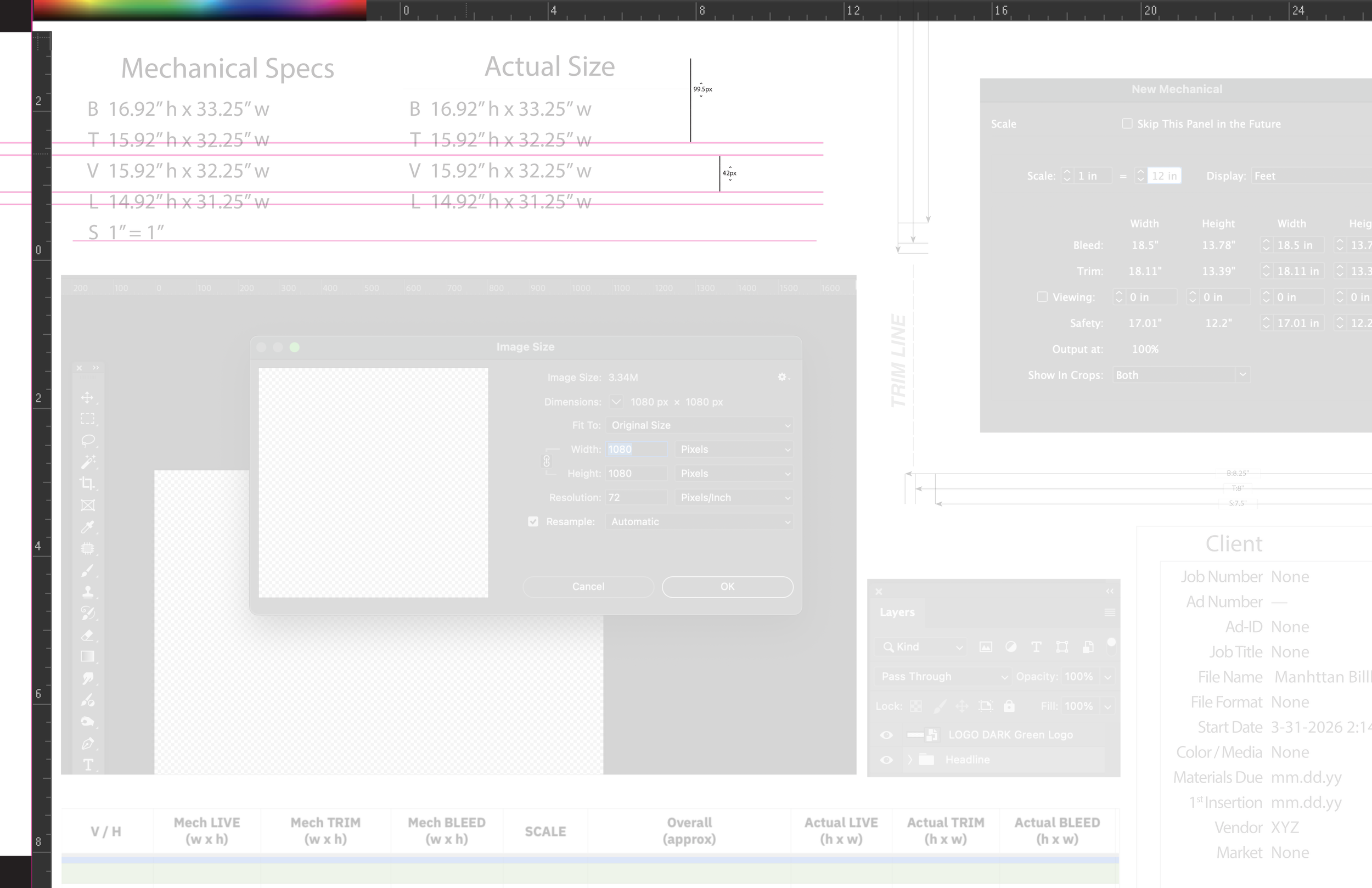Select the Magic Wand tool

coord(88,462)
